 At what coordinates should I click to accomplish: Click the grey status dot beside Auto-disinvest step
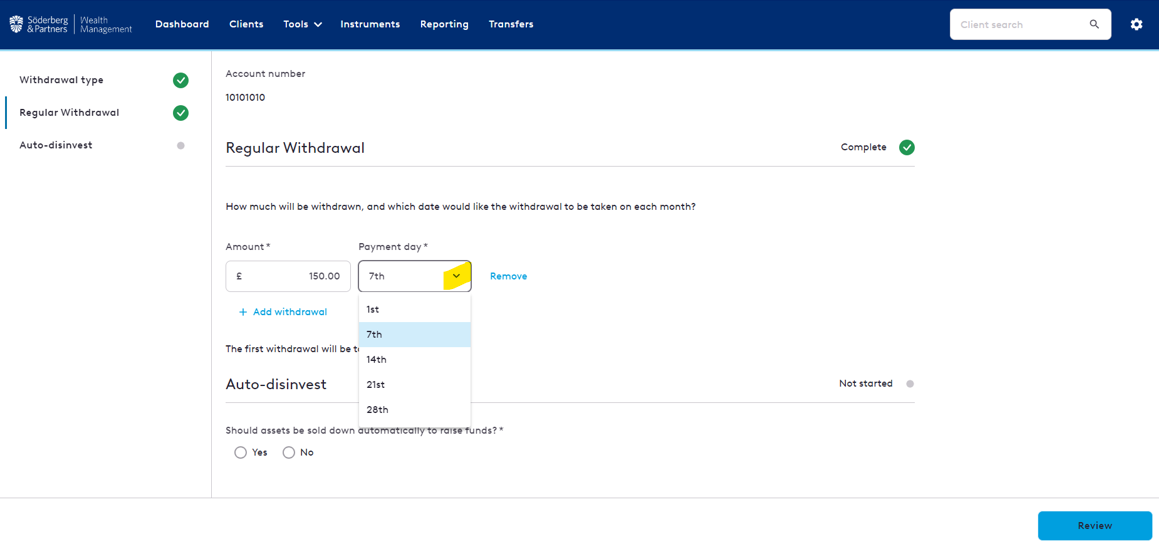180,146
